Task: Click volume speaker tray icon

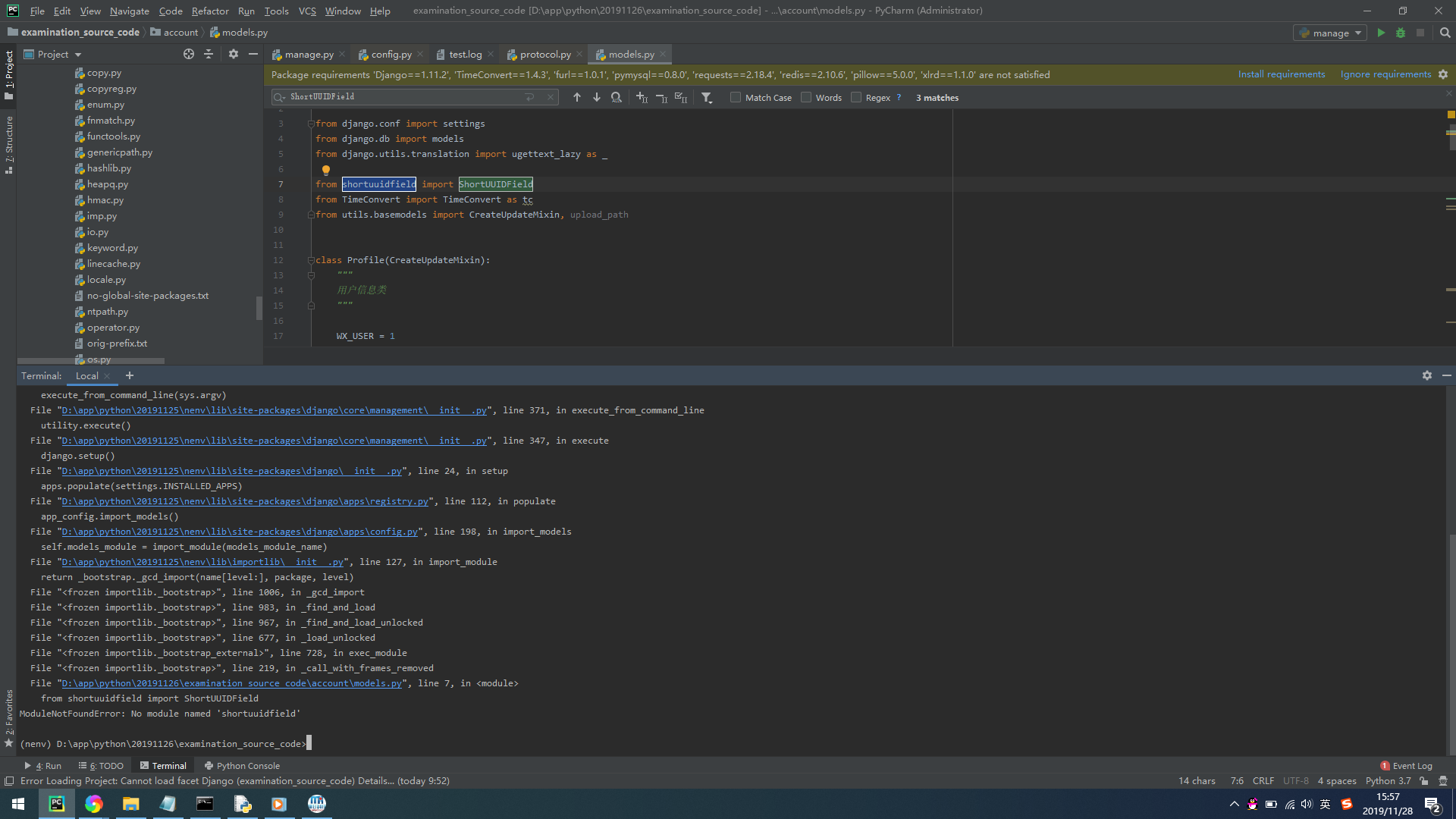Action: 1307,805
